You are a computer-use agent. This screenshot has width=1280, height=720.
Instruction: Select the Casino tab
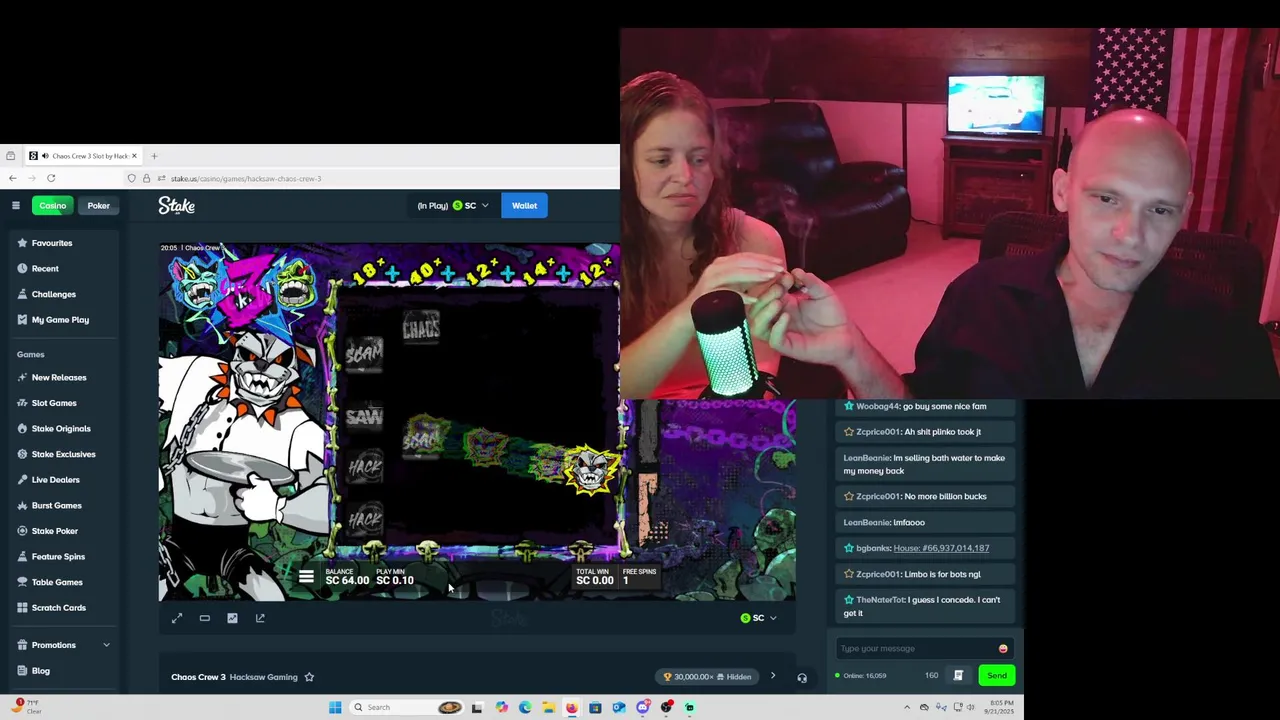(x=53, y=206)
